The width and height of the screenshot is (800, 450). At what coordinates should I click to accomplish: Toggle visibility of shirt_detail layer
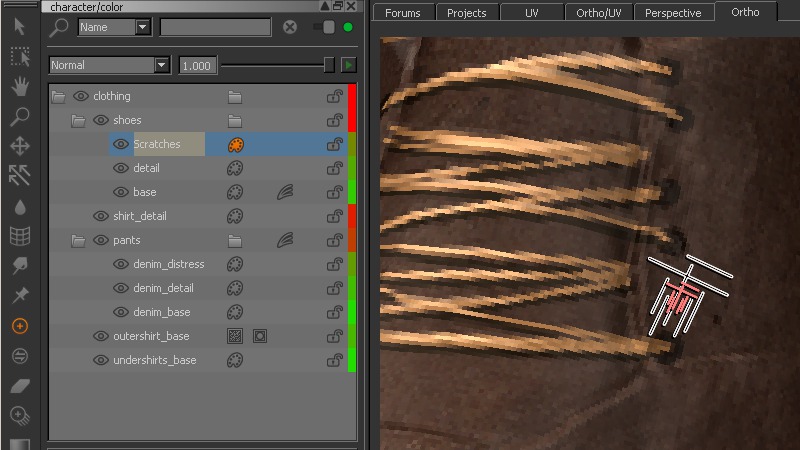pyautogui.click(x=100, y=216)
